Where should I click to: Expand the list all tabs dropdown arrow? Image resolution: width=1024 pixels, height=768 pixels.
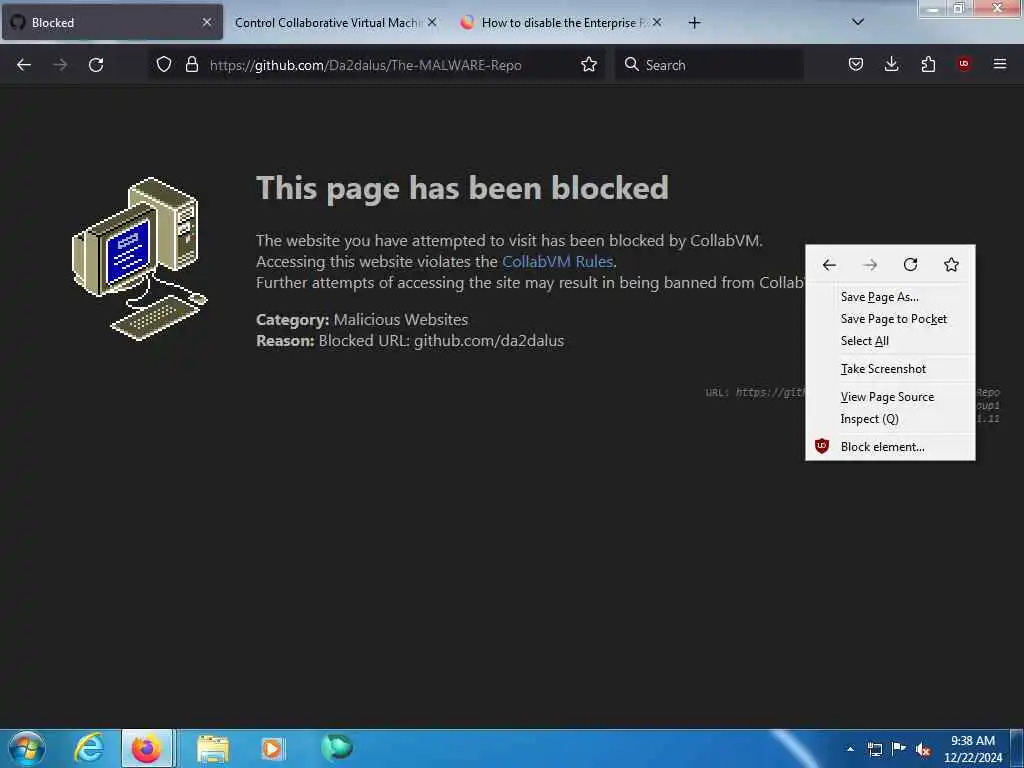point(858,22)
